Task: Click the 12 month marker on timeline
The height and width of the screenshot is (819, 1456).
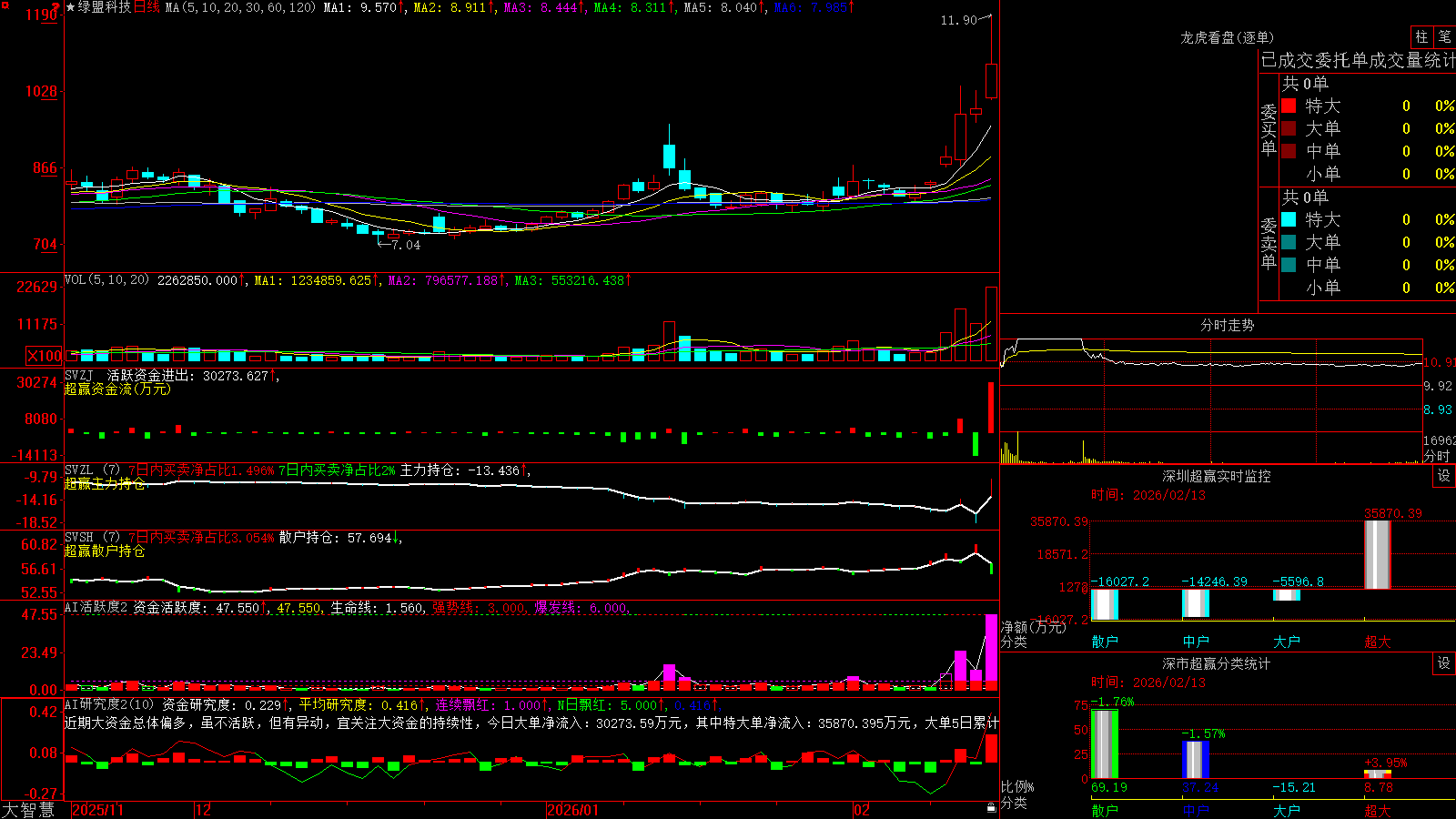Action: 204,810
